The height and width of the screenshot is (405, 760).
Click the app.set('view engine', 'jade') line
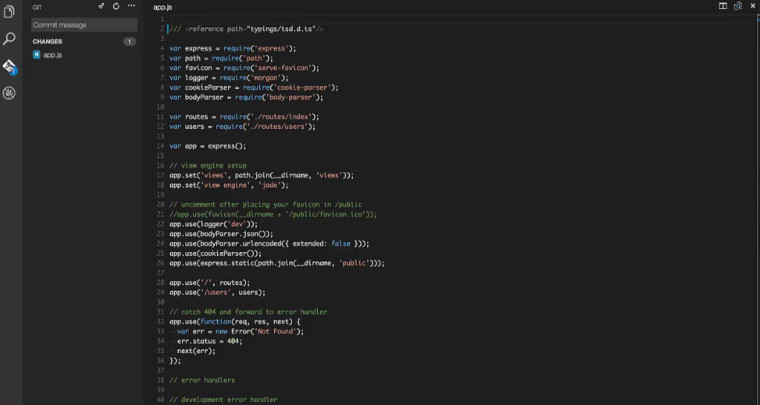click(x=229, y=185)
